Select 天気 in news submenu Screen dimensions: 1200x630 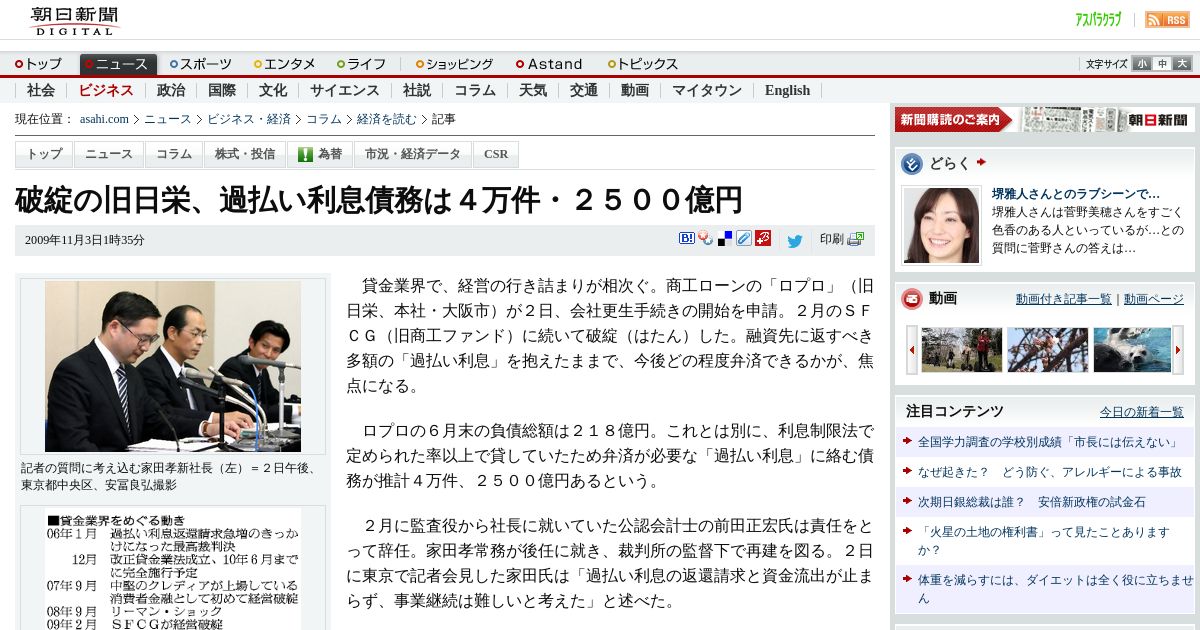(533, 90)
